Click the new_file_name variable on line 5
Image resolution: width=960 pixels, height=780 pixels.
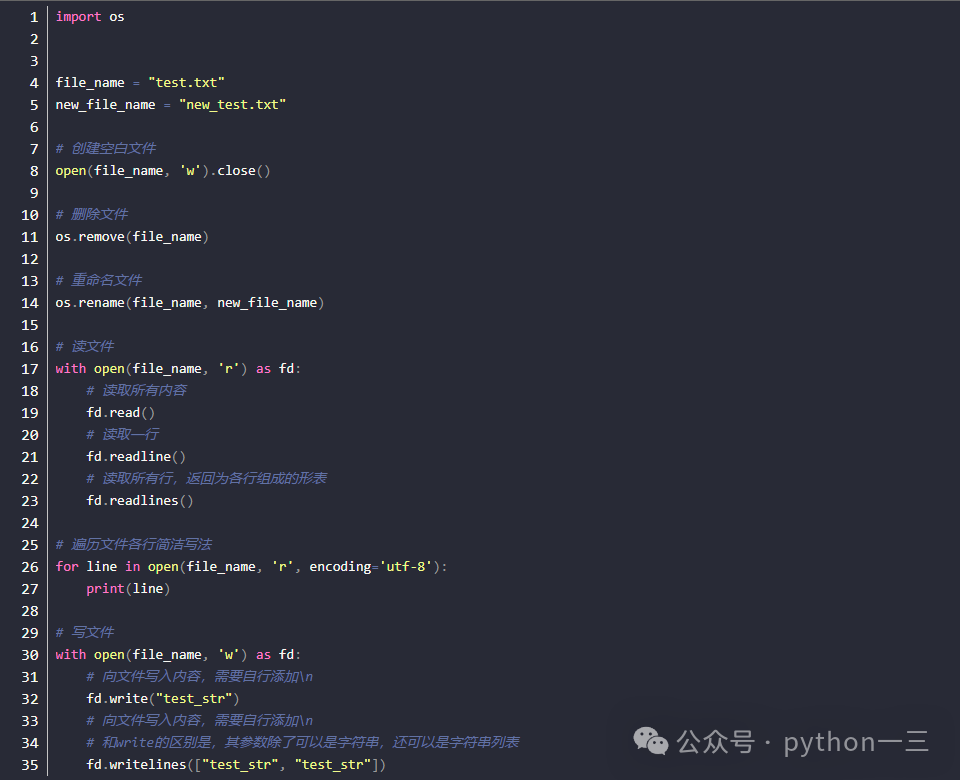point(105,105)
